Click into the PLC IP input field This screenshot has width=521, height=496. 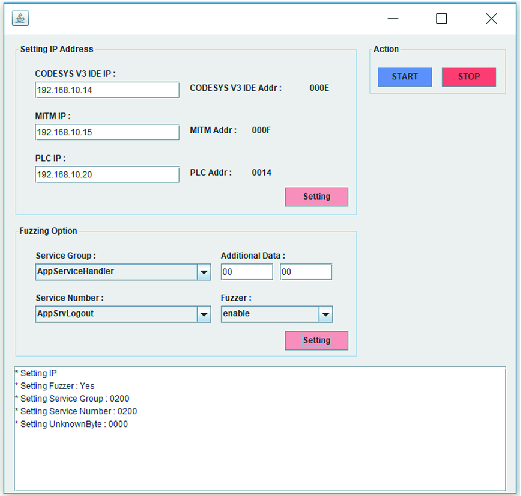[x=107, y=174]
